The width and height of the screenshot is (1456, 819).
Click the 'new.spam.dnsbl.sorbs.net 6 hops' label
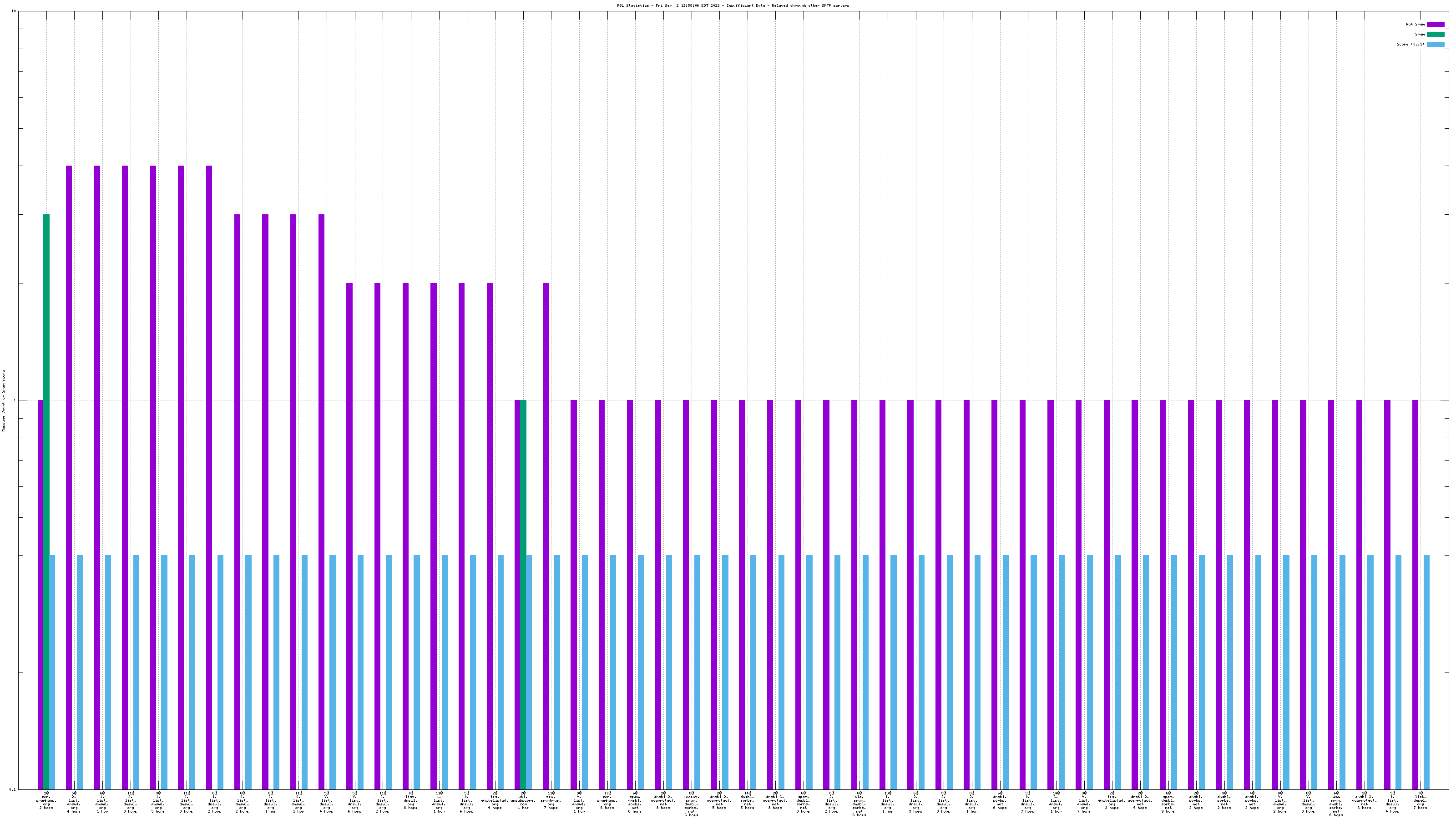coord(1335,804)
